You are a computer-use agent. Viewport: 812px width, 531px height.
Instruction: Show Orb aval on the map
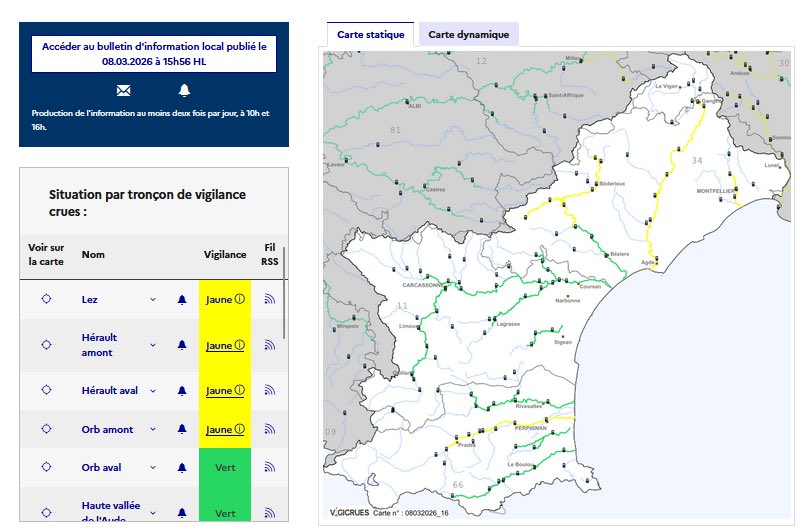[46, 467]
